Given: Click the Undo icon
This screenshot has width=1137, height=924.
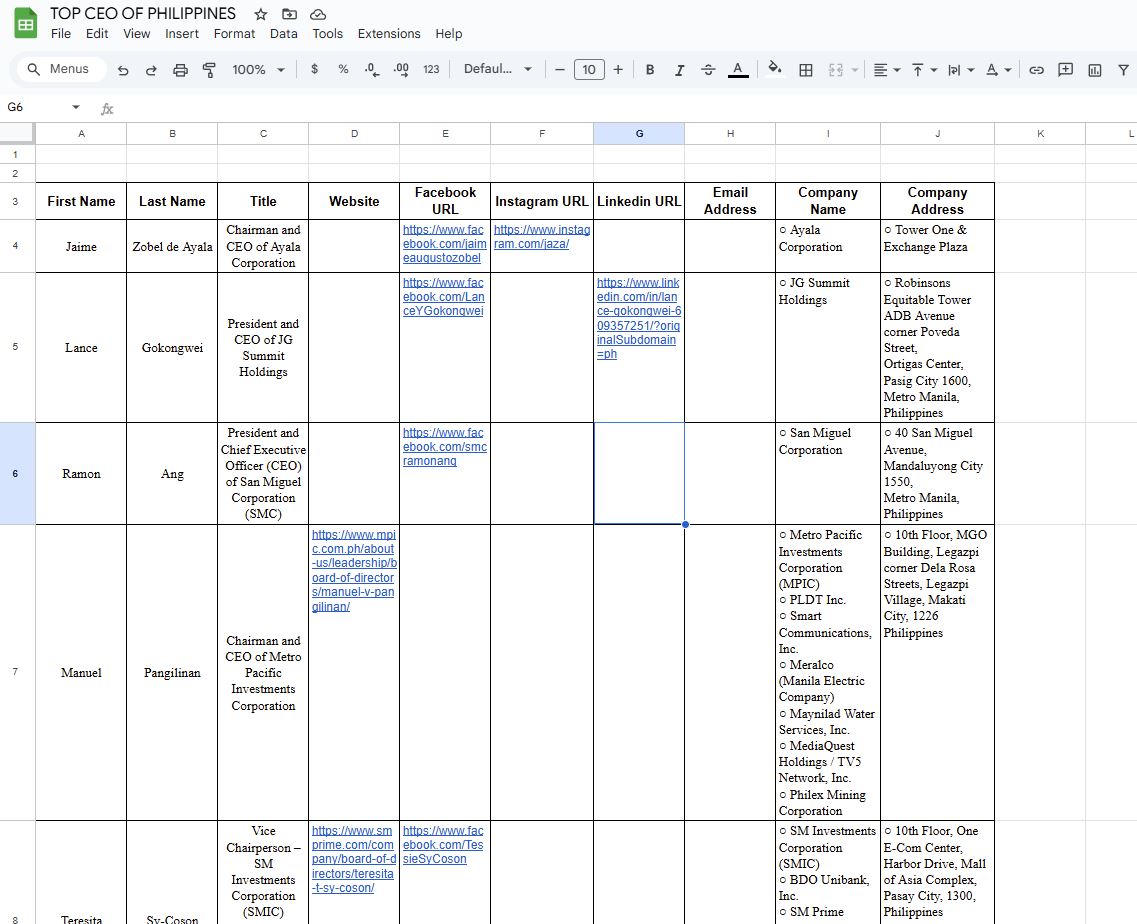Looking at the screenshot, I should pos(123,70).
